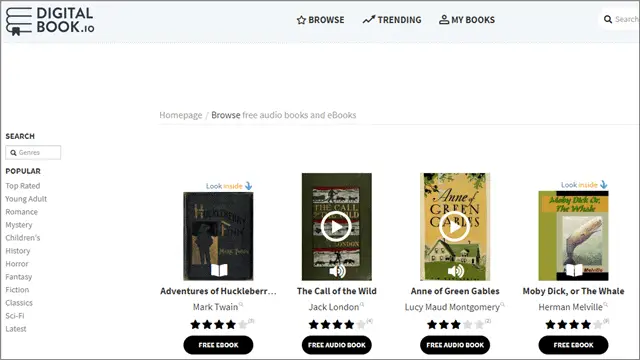Select Horror genre
This screenshot has height=360, width=640.
17,264
